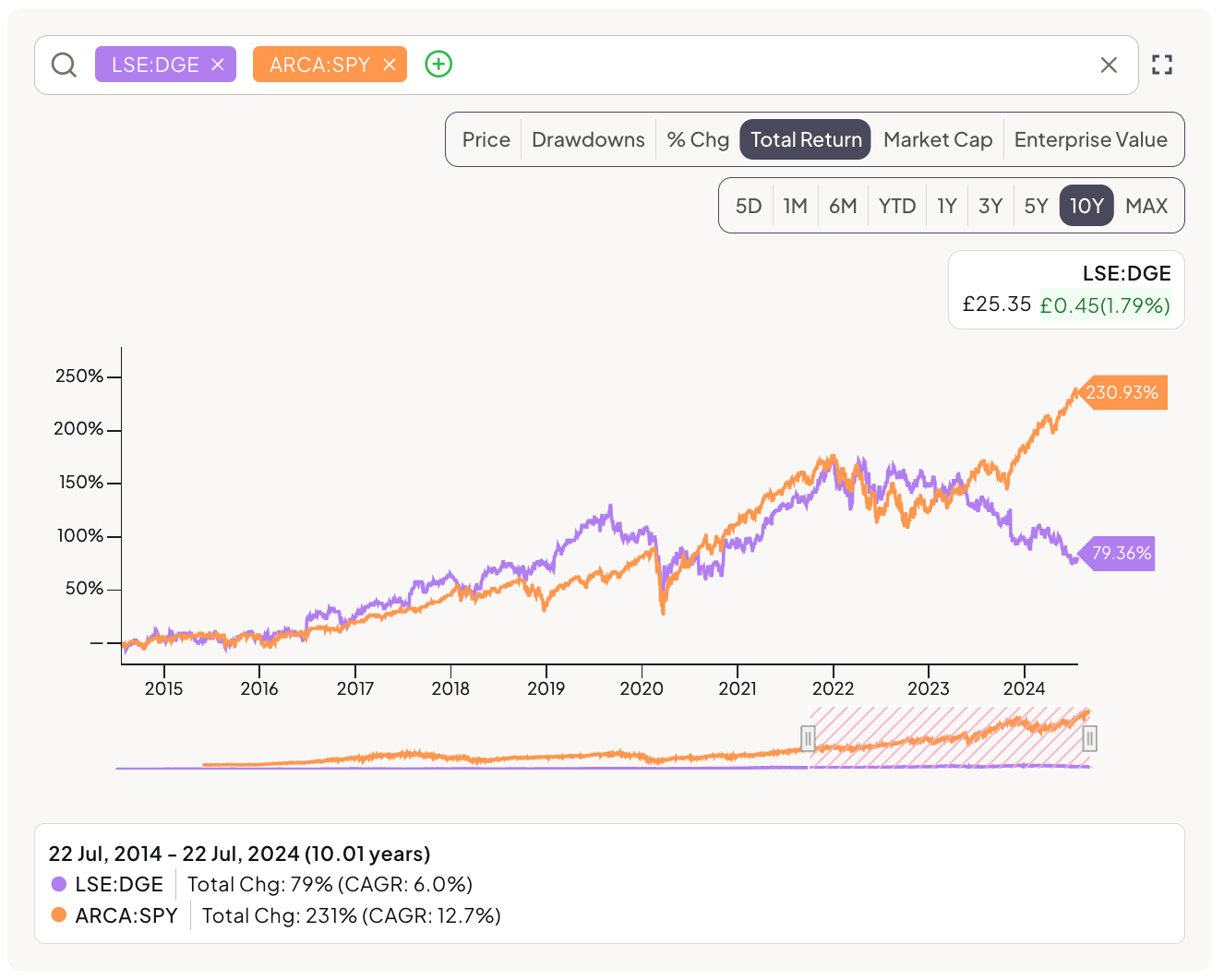
Task: Click the 2020 x-axis label
Action: click(642, 688)
